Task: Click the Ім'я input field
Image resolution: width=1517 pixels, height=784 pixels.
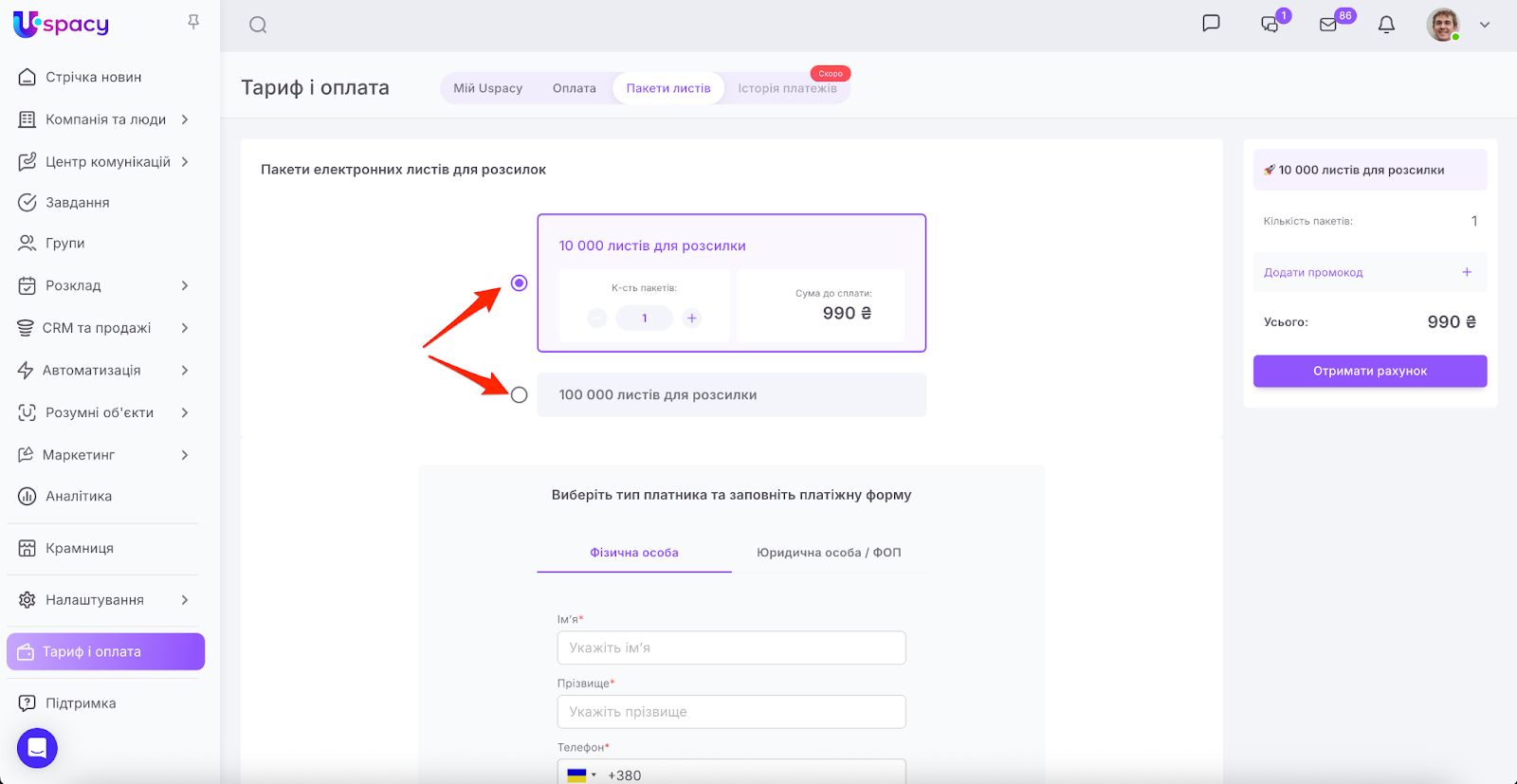Action: 731,648
